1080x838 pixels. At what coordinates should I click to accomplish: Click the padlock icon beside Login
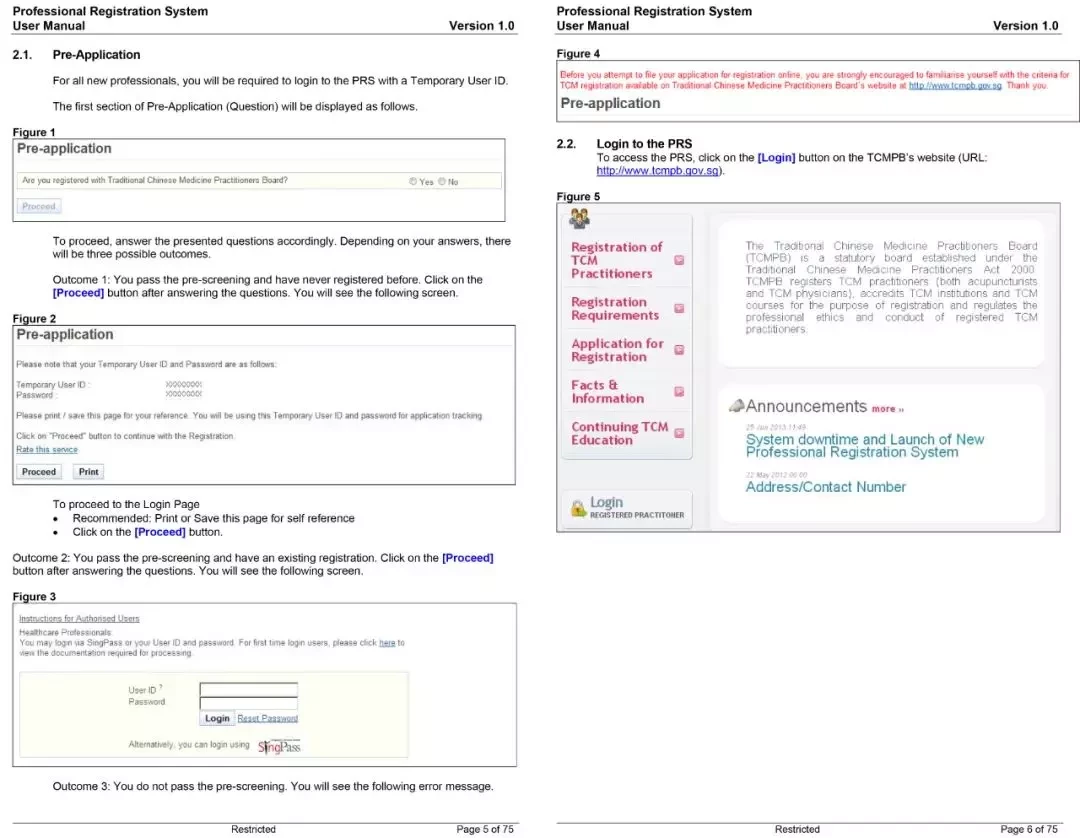(578, 508)
